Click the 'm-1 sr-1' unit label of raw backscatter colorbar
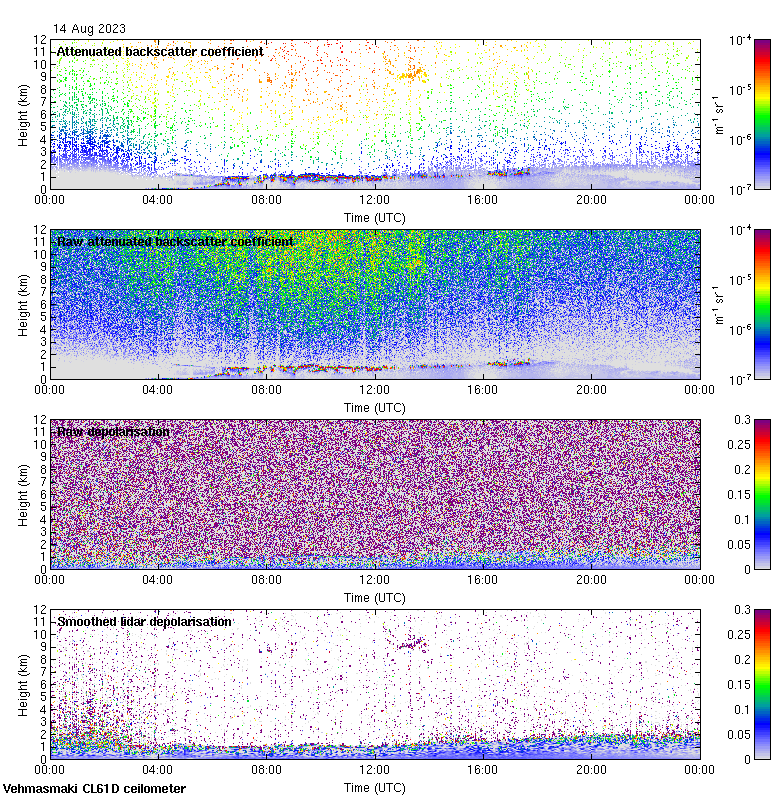 click(719, 305)
